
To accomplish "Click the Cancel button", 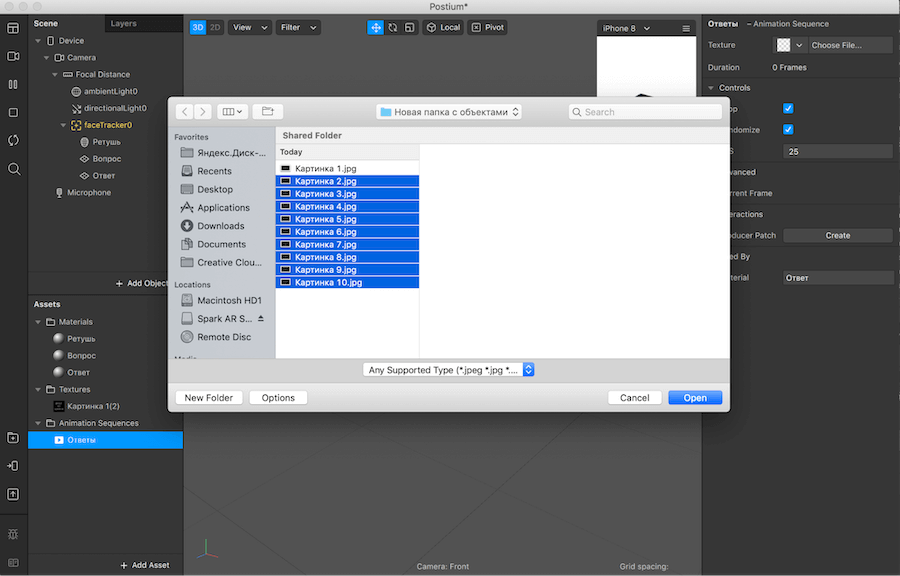I will point(635,398).
